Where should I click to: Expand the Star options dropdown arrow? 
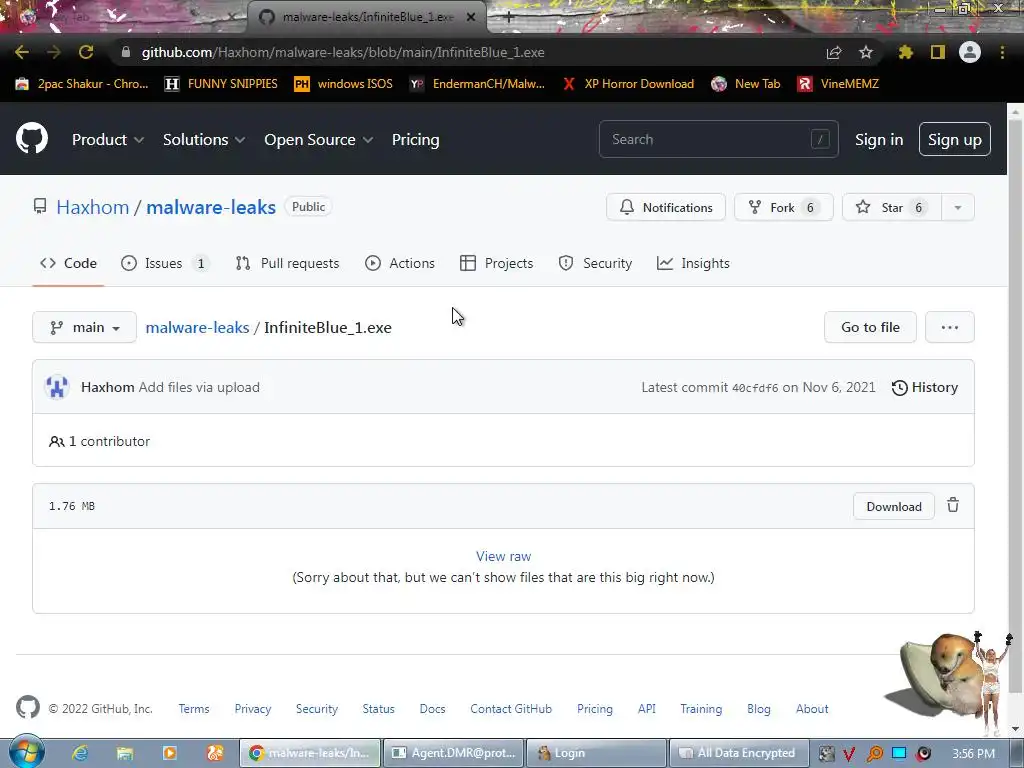click(x=957, y=208)
